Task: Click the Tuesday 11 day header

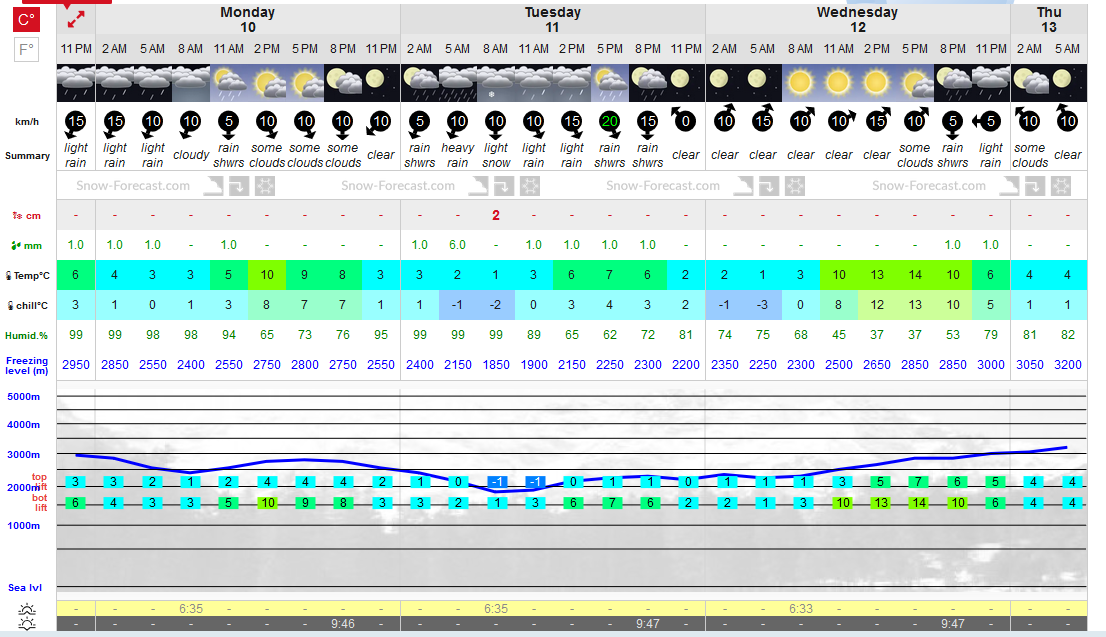Action: [x=552, y=19]
